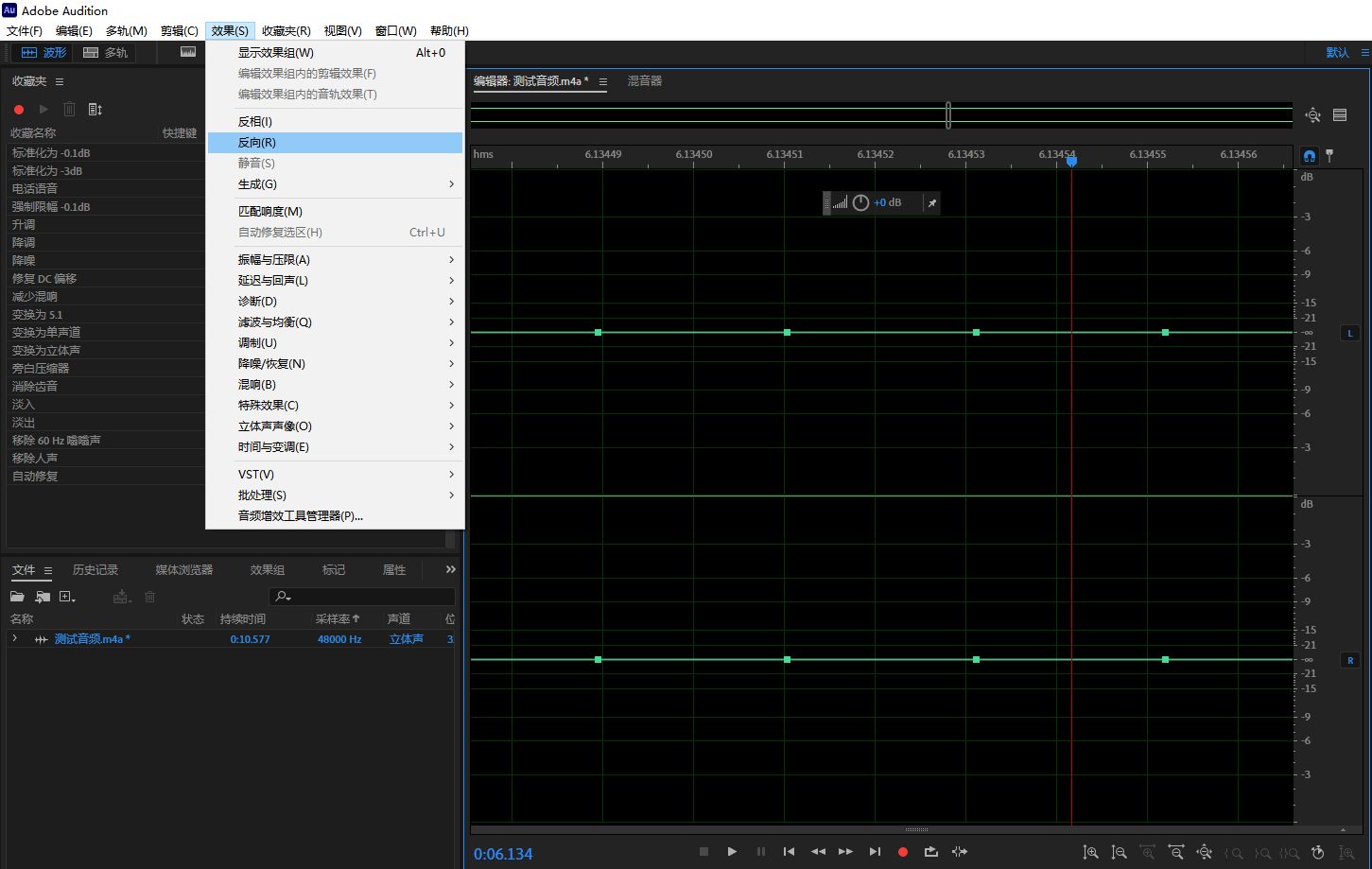Expand Amplitude and Compression submenu
Screen dimensions: 1372x869
click(x=336, y=260)
